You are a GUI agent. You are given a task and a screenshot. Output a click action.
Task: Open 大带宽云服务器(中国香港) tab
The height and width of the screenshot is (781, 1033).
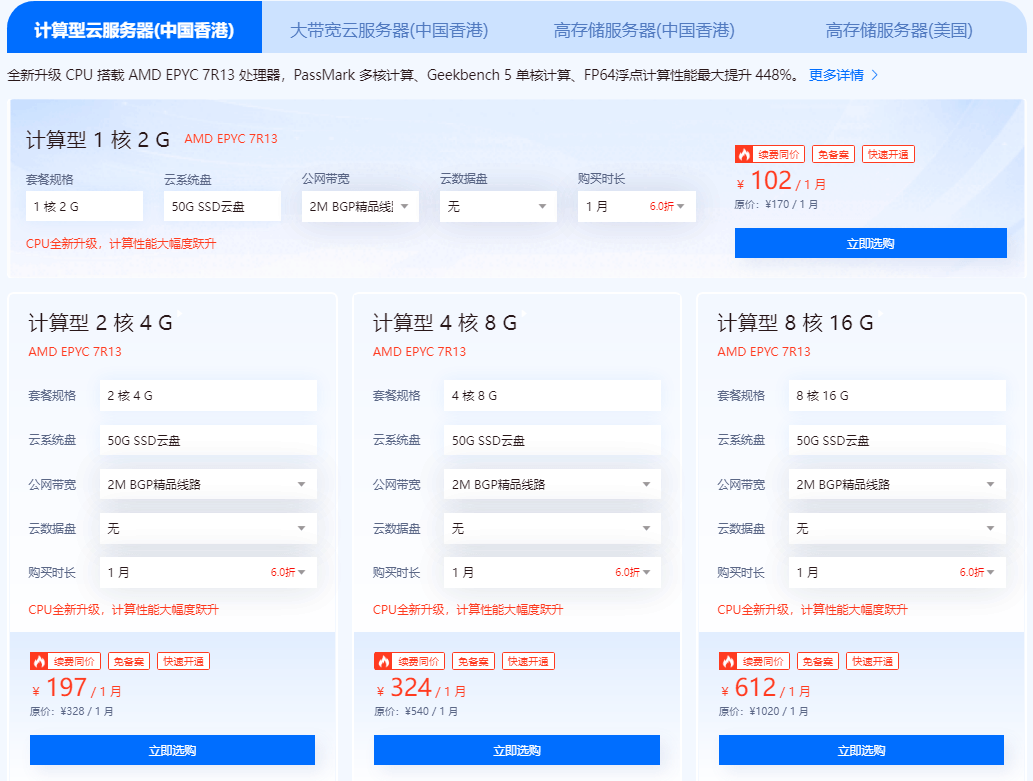click(x=389, y=30)
